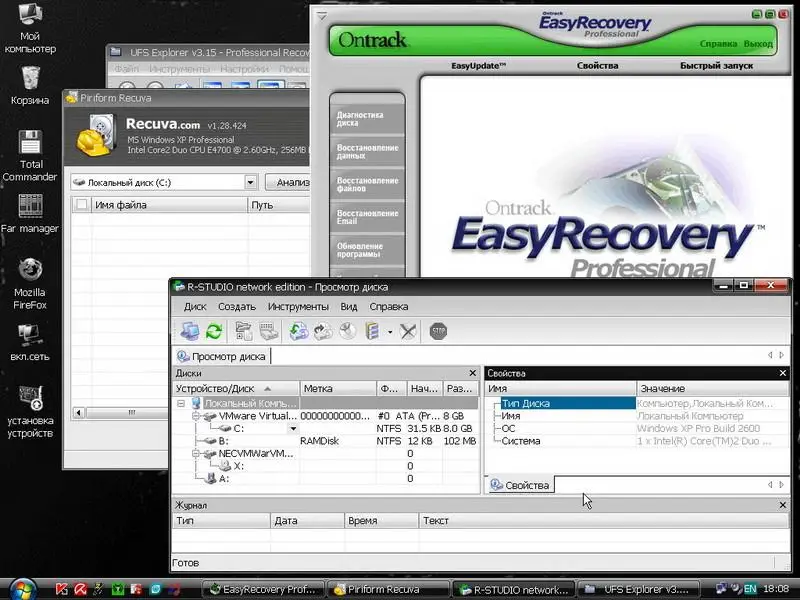800x600 pixels.
Task: Collapse the Локальный Компьютер tree node
Action: [x=181, y=404]
